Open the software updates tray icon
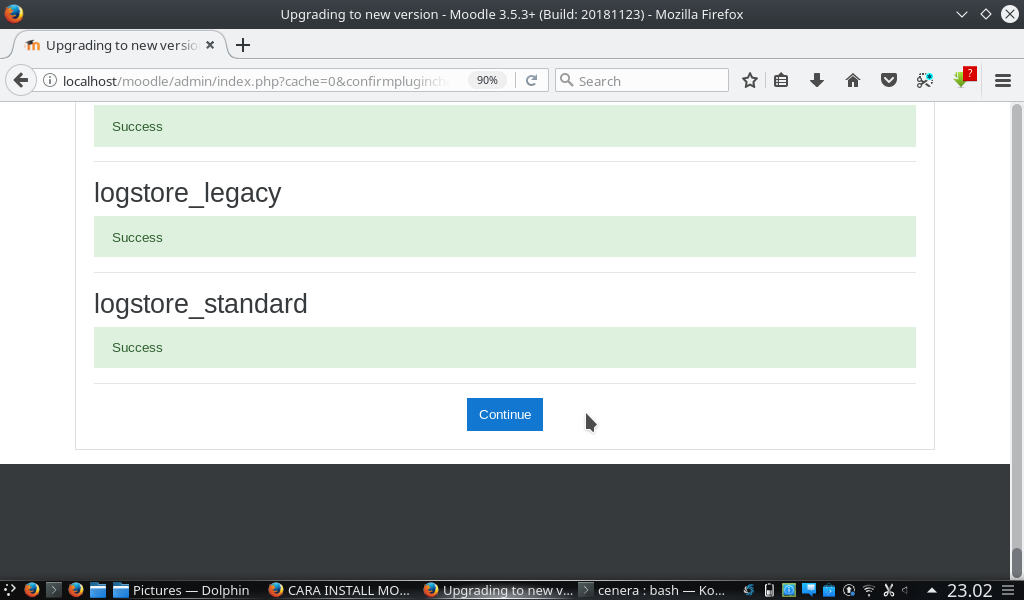This screenshot has height=600, width=1024. [x=849, y=590]
